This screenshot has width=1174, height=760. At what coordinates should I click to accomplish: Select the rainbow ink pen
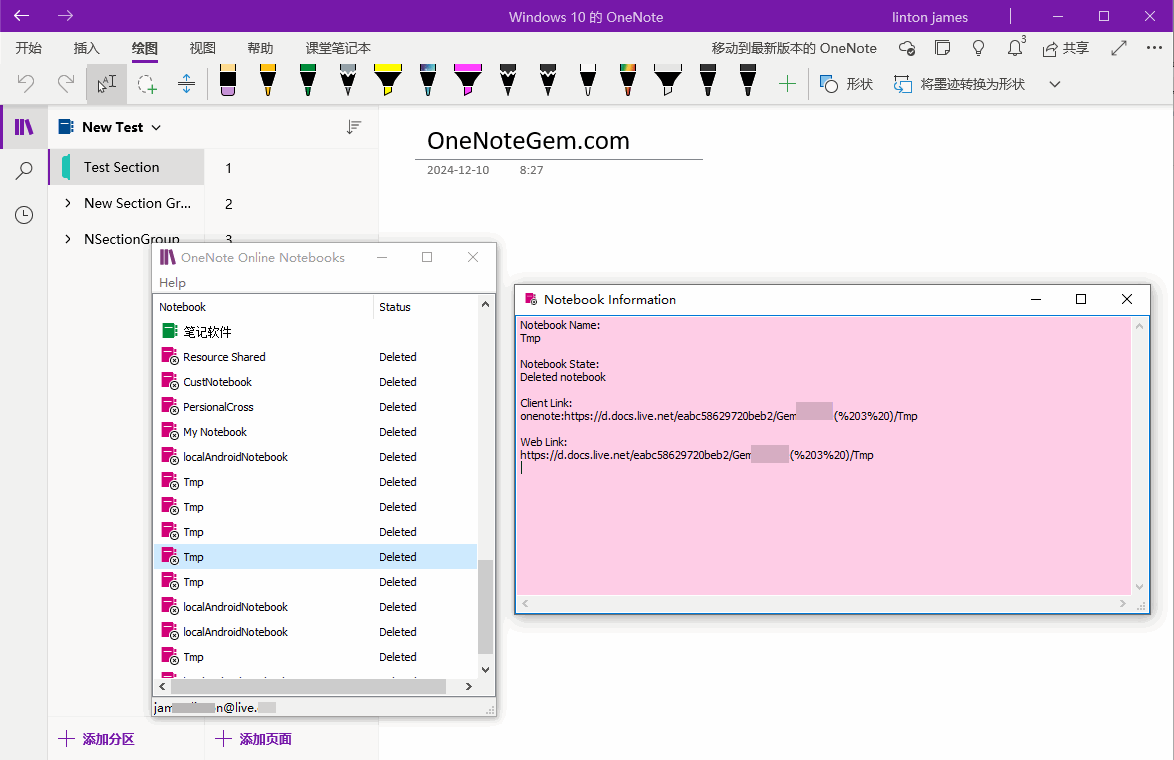pos(627,80)
